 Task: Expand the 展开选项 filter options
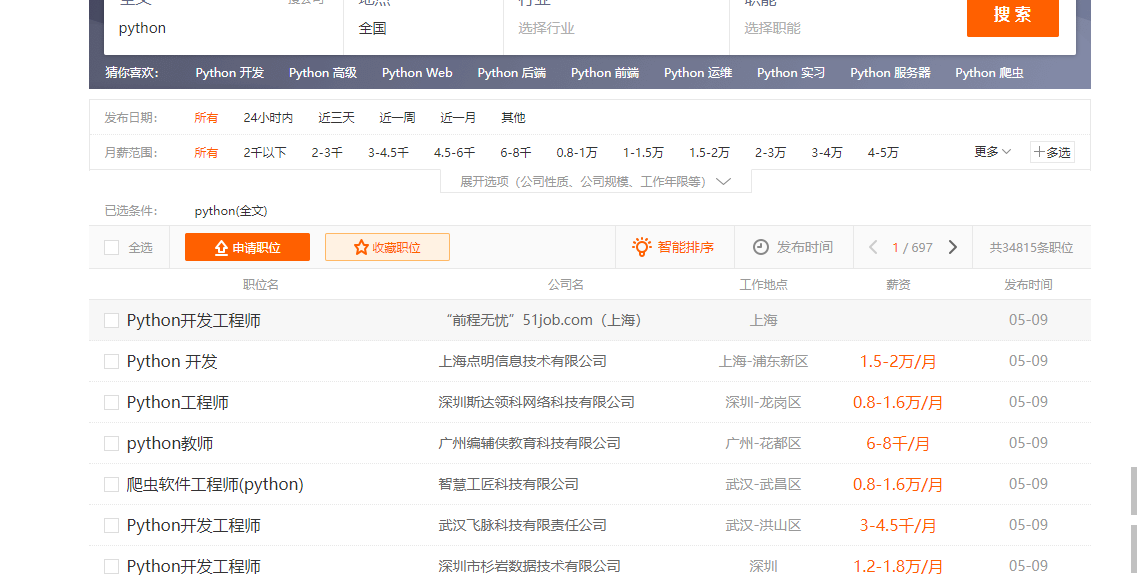click(x=596, y=181)
